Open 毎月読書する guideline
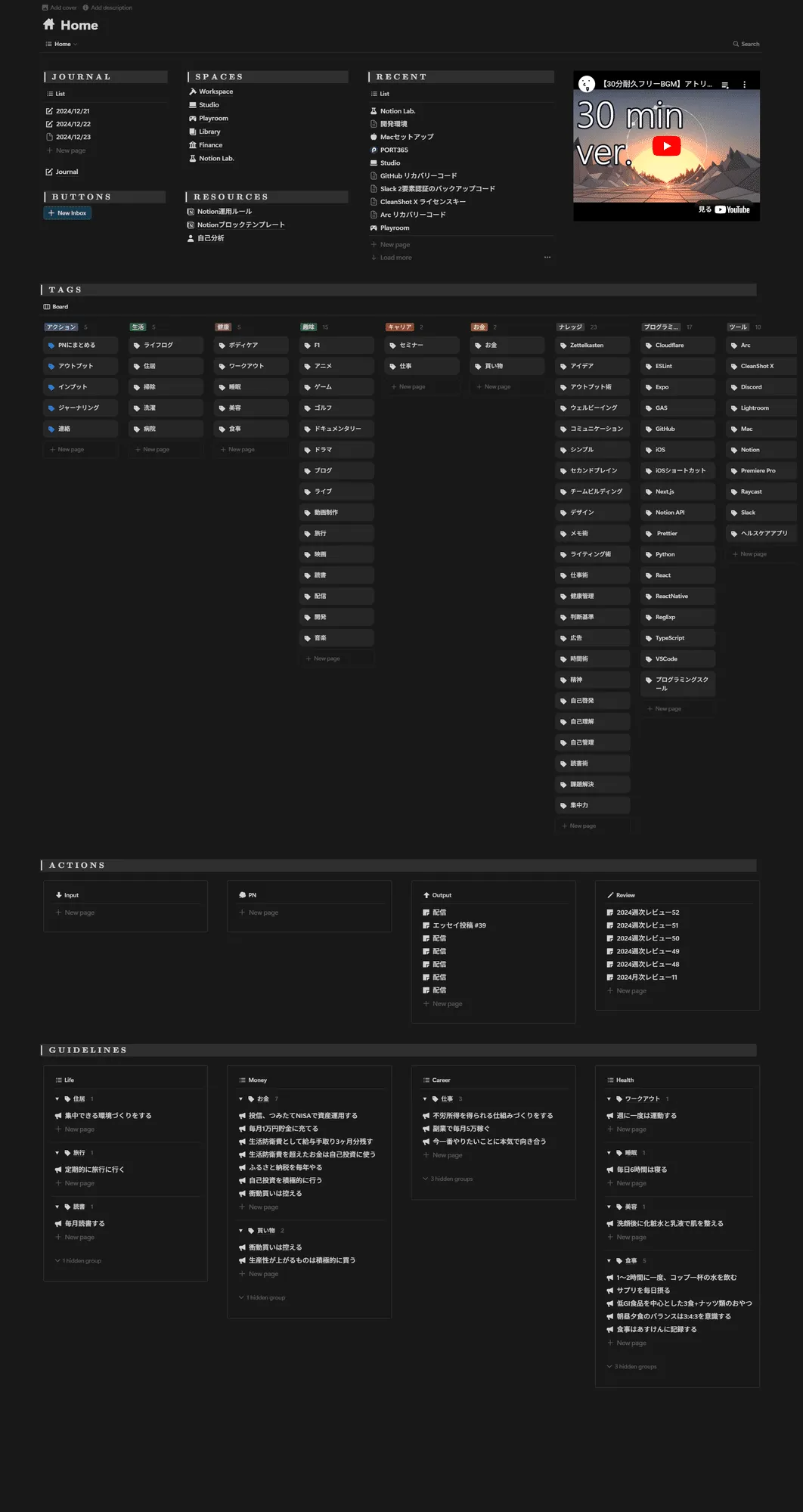 79,1224
